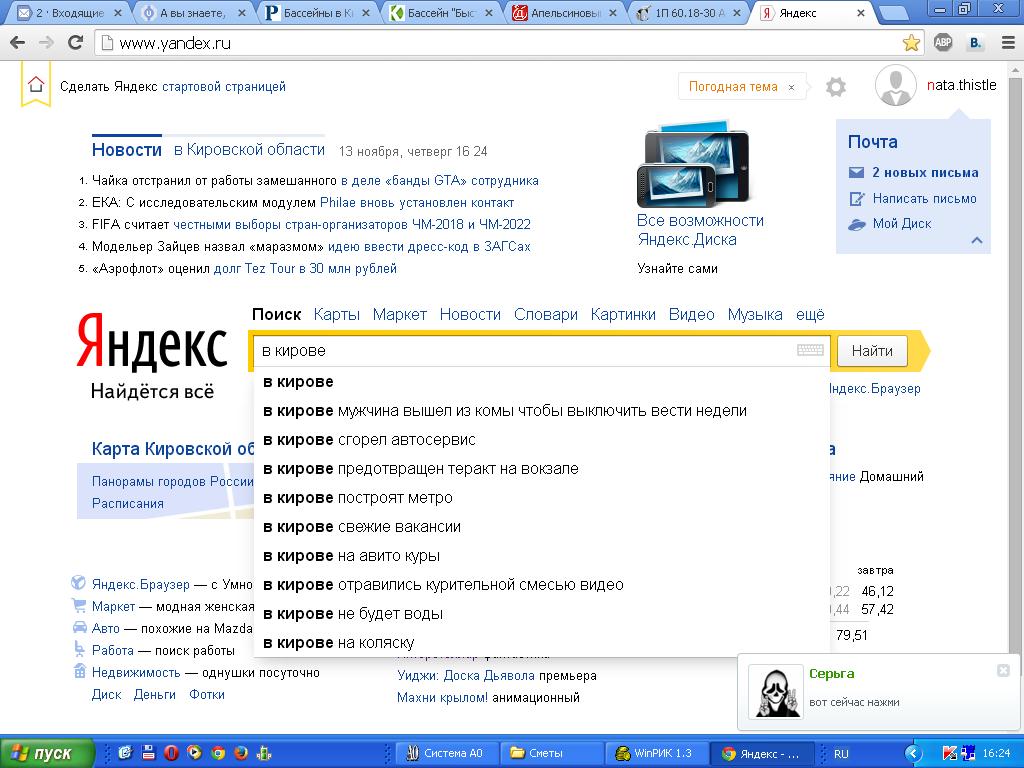Open the стартовой страницей link

pyautogui.click(x=223, y=86)
